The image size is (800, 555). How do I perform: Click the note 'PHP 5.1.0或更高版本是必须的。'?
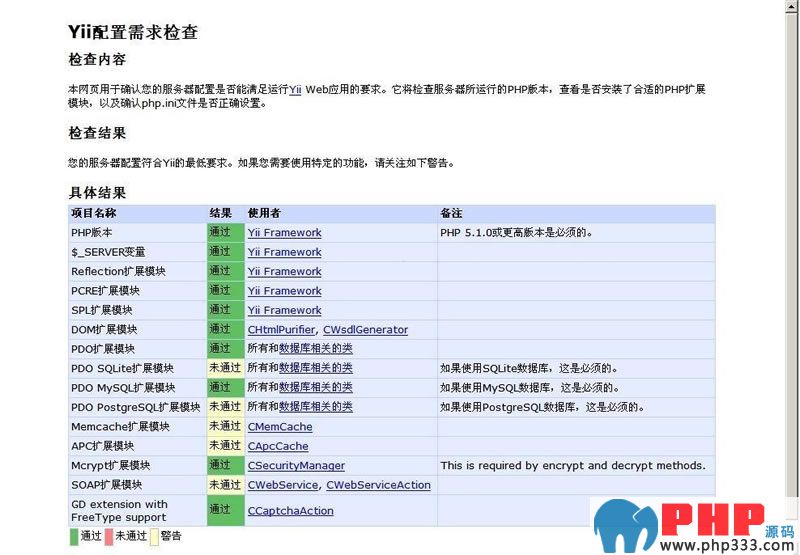pos(516,233)
